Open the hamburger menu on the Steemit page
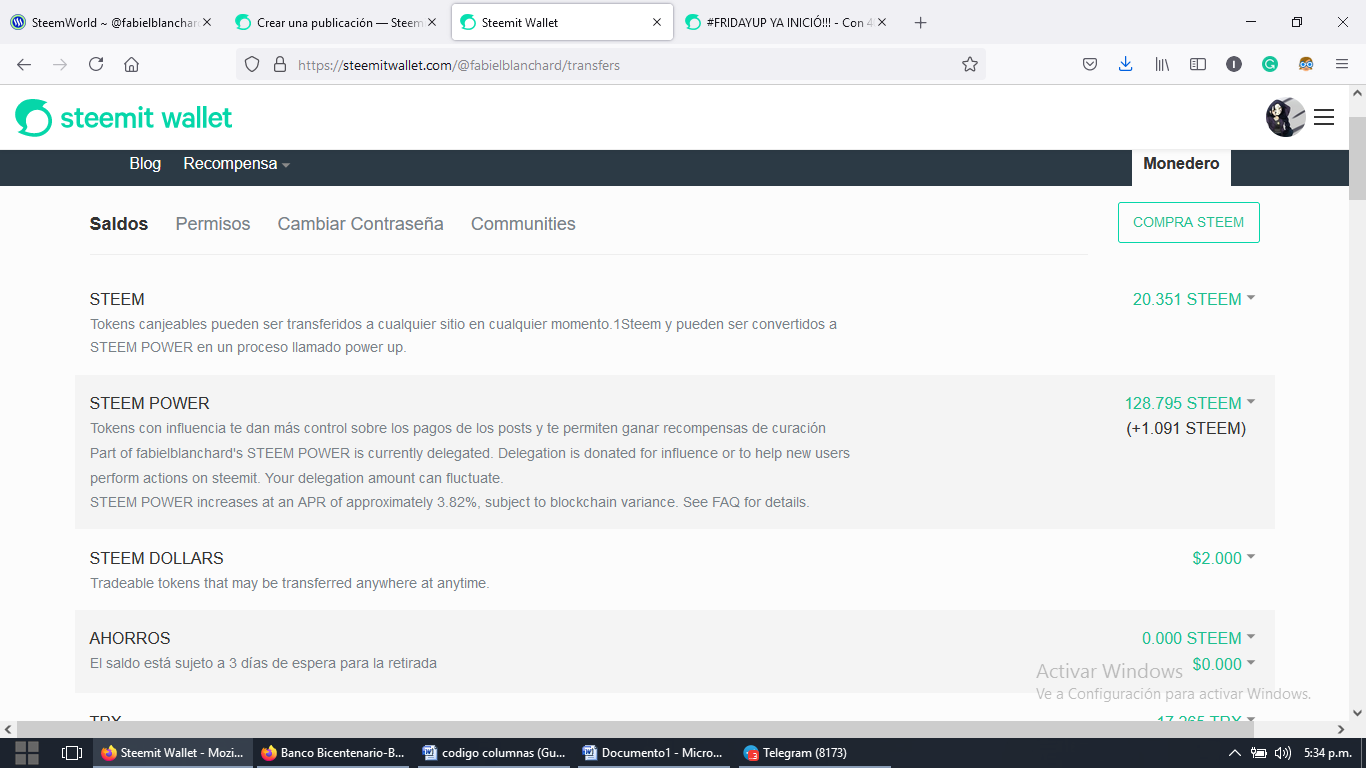The image size is (1366, 768). [x=1324, y=118]
